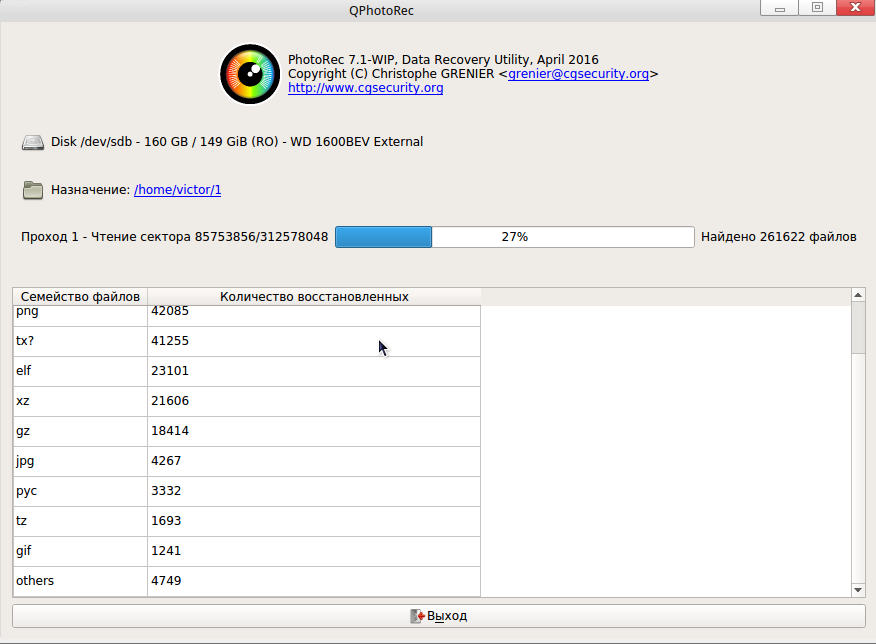Viewport: 876px width, 644px height.
Task: Click the scrollbar up arrow
Action: coord(858,295)
